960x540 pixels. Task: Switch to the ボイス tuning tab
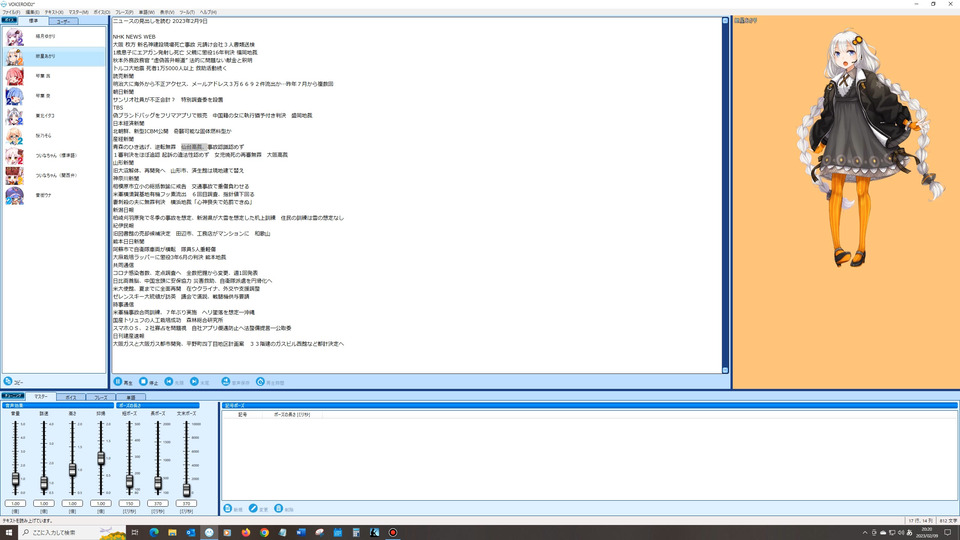[71, 397]
